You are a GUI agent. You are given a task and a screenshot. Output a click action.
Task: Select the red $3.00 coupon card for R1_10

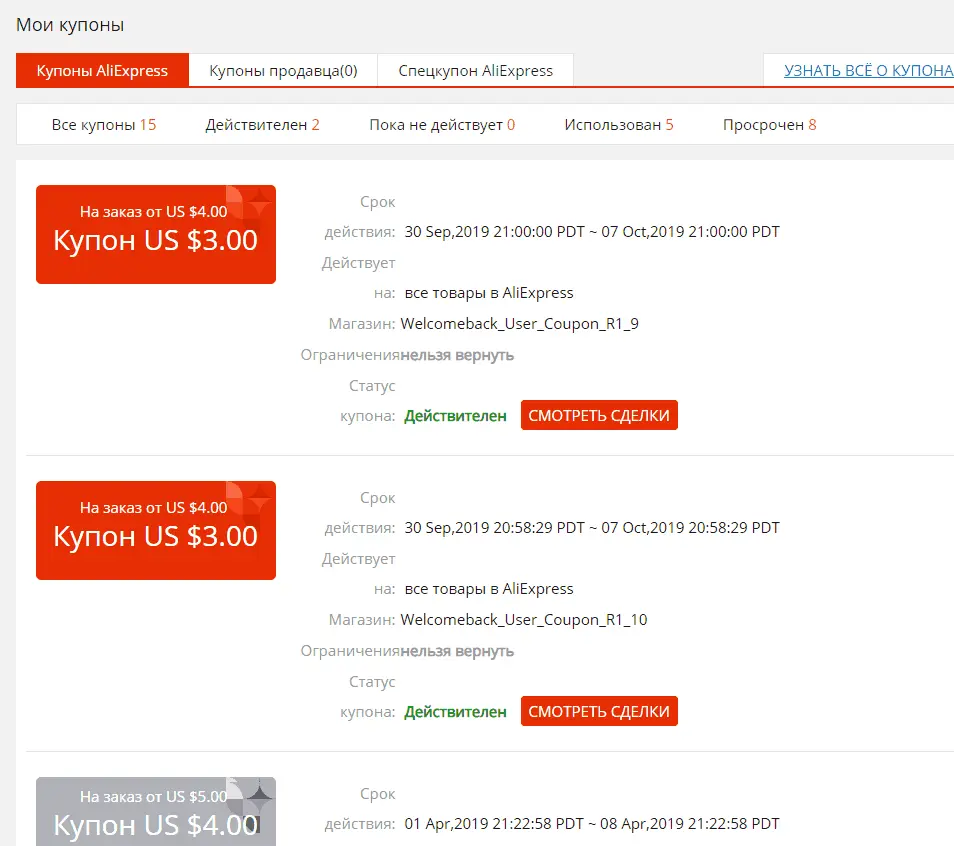click(x=156, y=530)
